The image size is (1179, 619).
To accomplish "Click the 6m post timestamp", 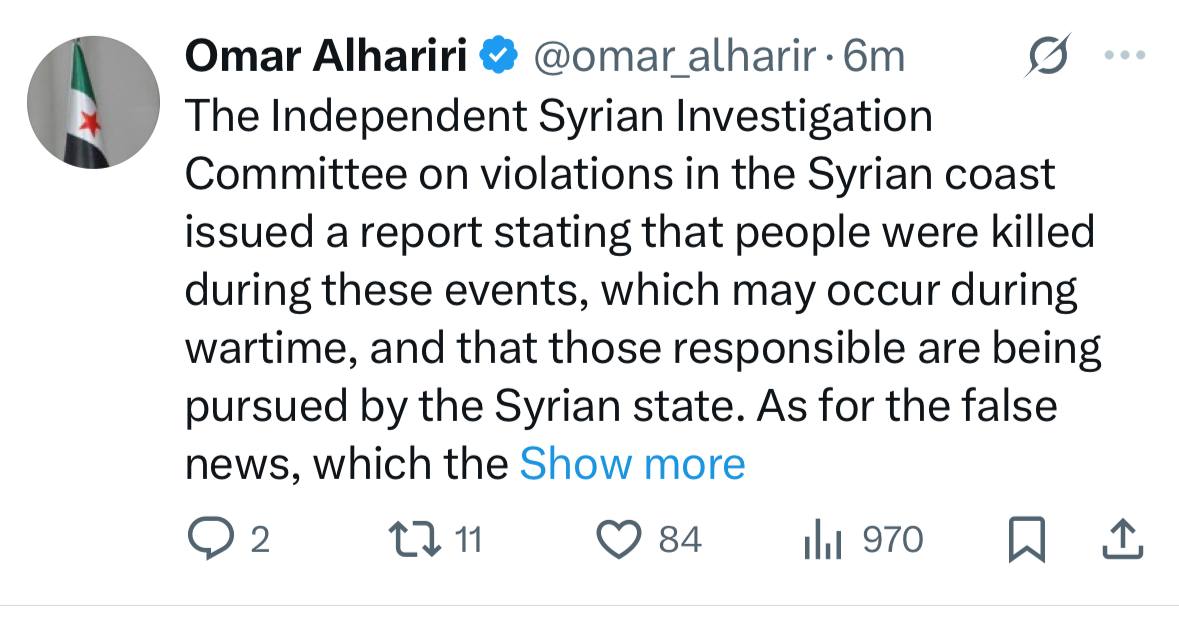I will coord(874,58).
